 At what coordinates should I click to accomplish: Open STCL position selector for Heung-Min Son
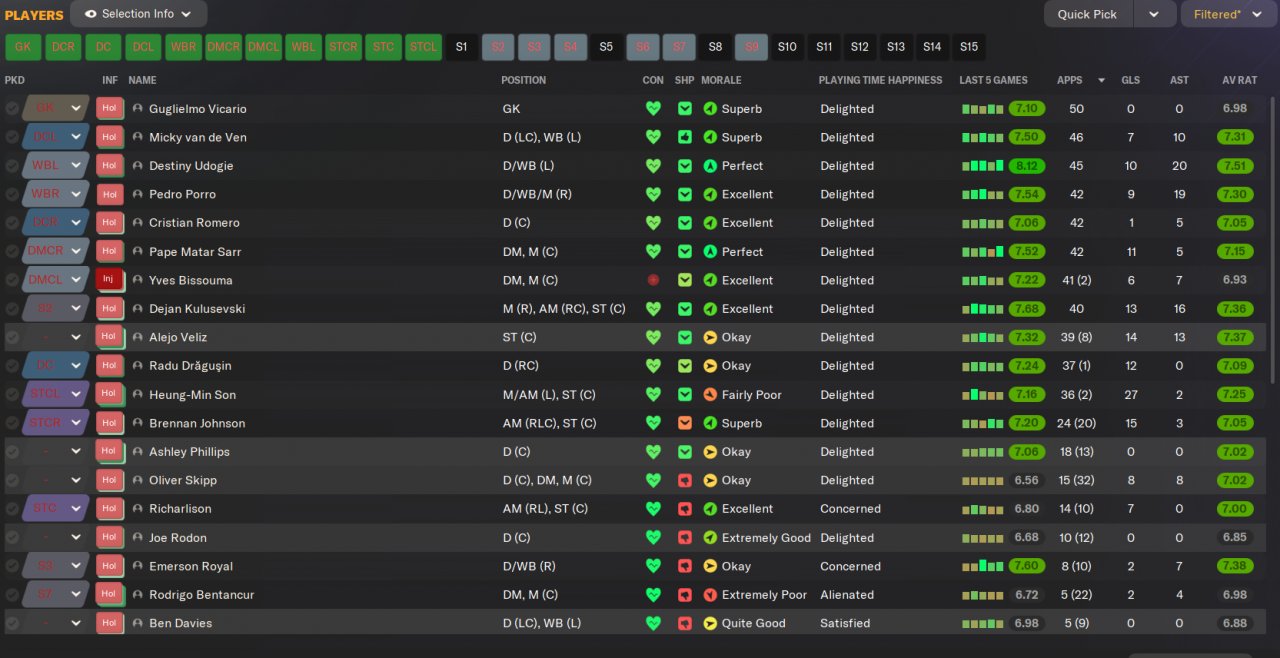[x=54, y=394]
